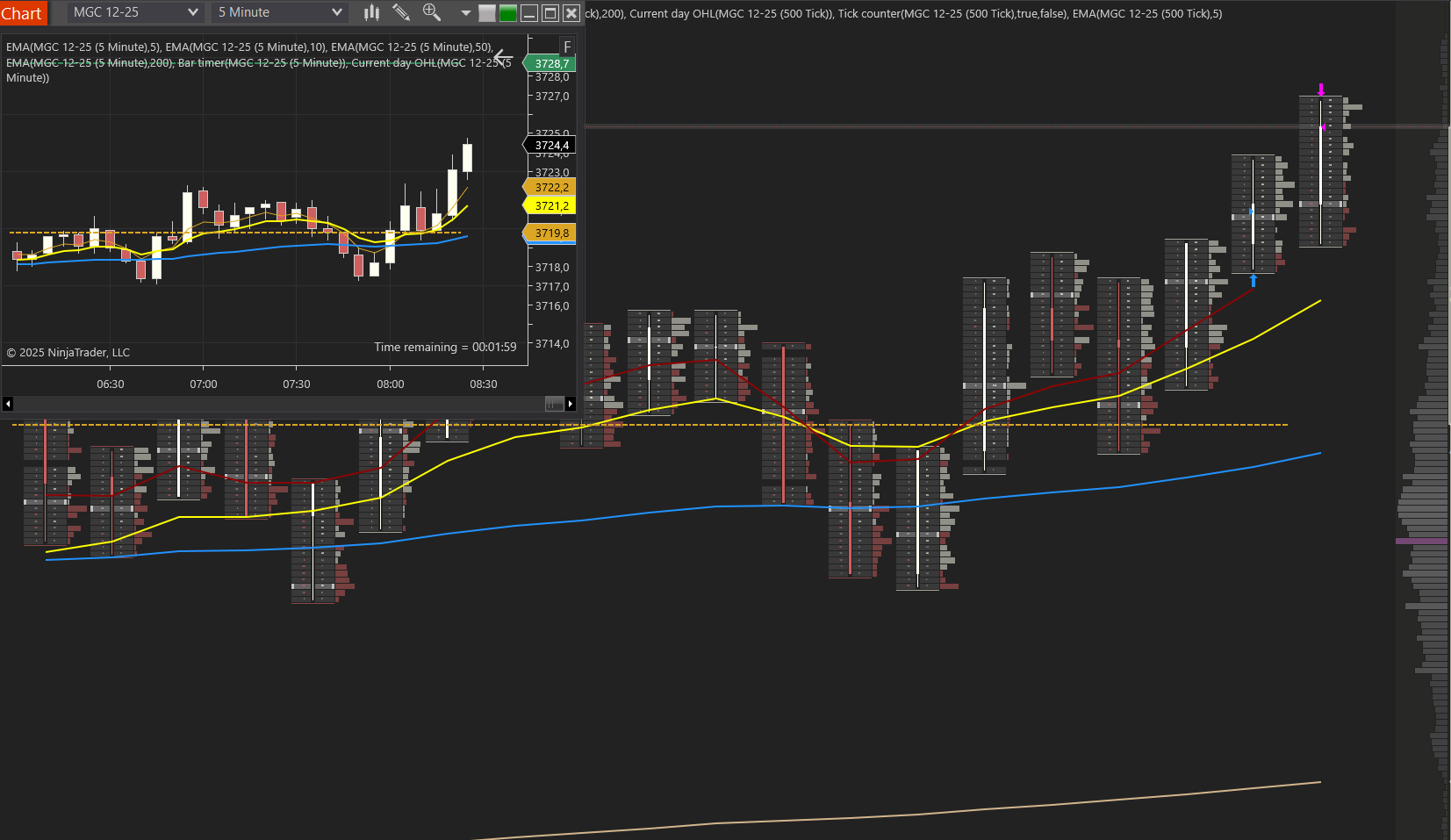The image size is (1451, 840).
Task: Click the 2025 NinjaTrader, LLC copyright text
Action: click(x=68, y=352)
